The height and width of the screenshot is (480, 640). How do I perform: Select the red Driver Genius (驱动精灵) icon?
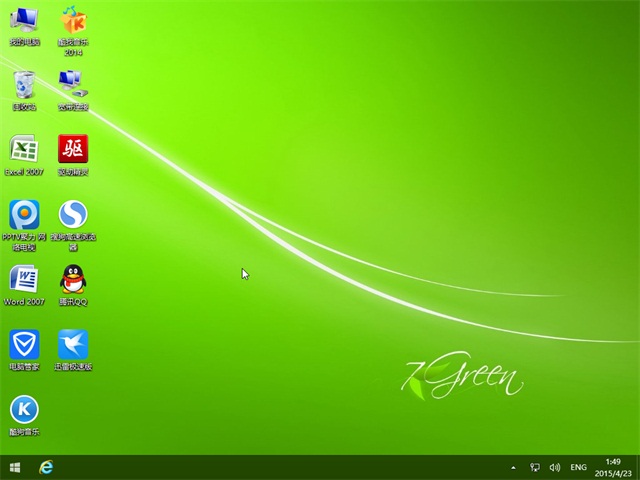click(73, 149)
